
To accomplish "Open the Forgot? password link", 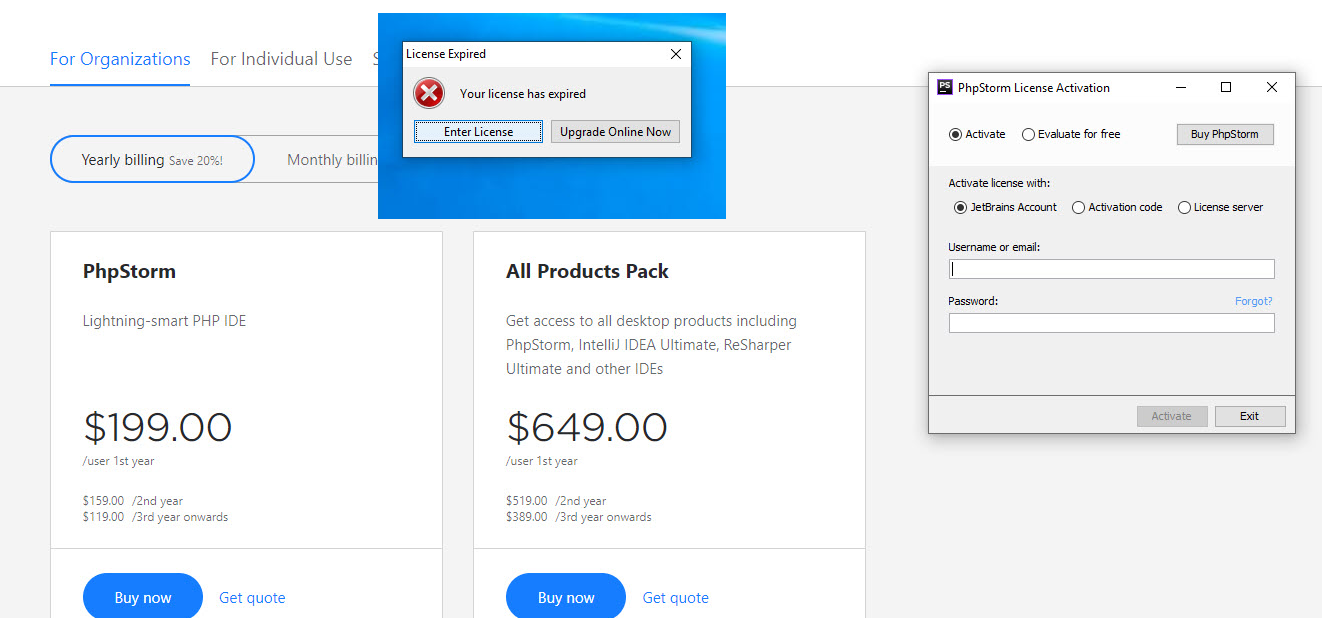I will coord(1253,301).
